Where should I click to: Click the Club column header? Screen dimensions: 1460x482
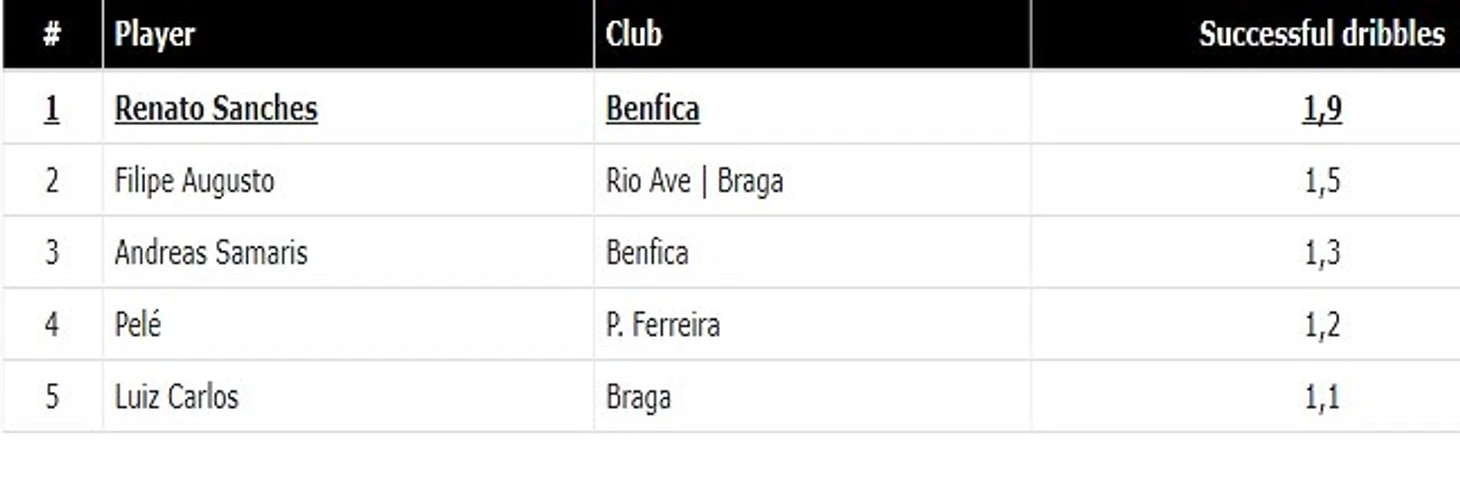click(633, 34)
